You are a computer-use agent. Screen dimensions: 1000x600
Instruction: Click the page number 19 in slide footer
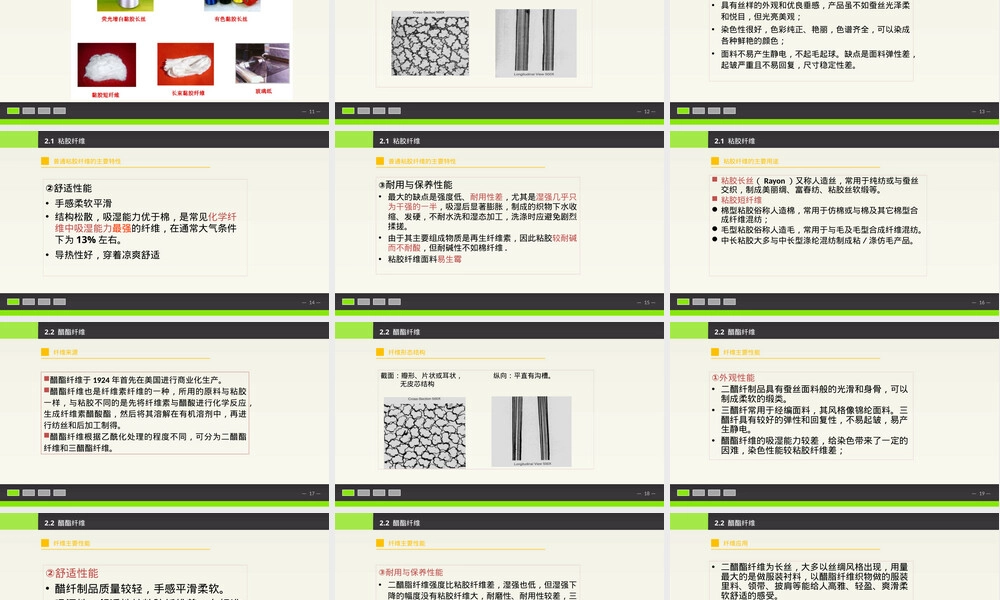click(981, 493)
